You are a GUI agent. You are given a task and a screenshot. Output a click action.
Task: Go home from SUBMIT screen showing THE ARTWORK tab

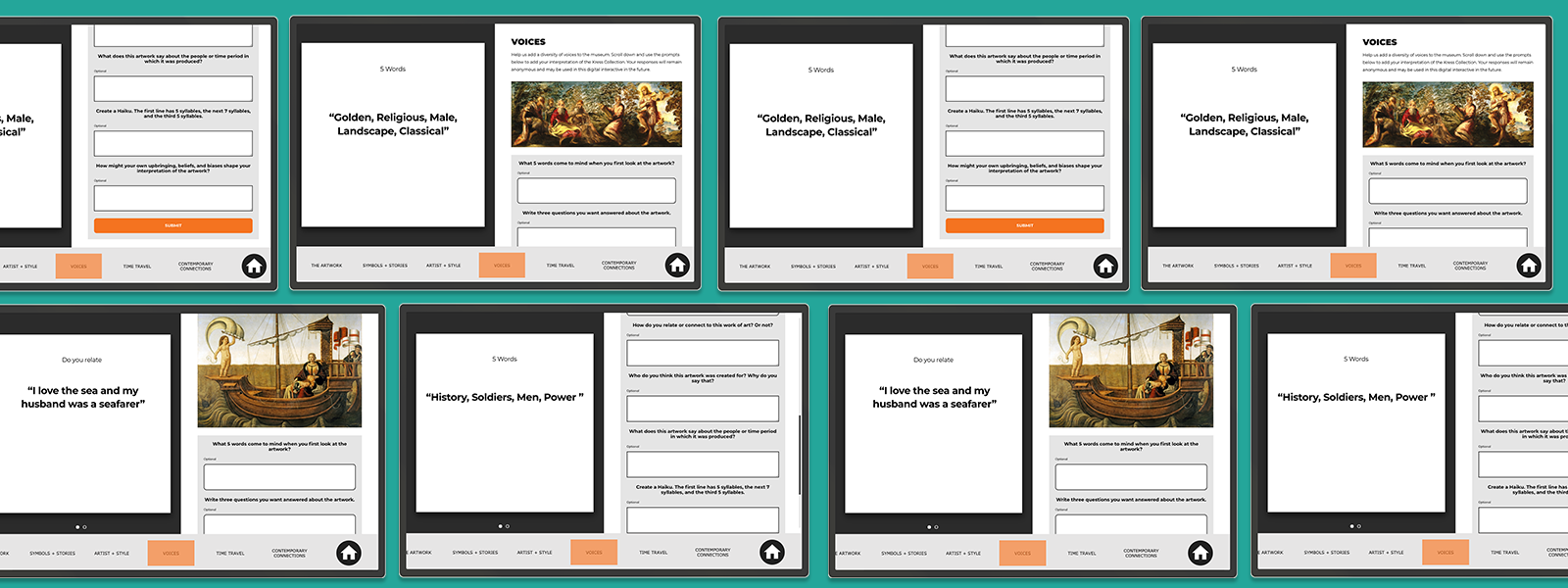tap(1105, 266)
